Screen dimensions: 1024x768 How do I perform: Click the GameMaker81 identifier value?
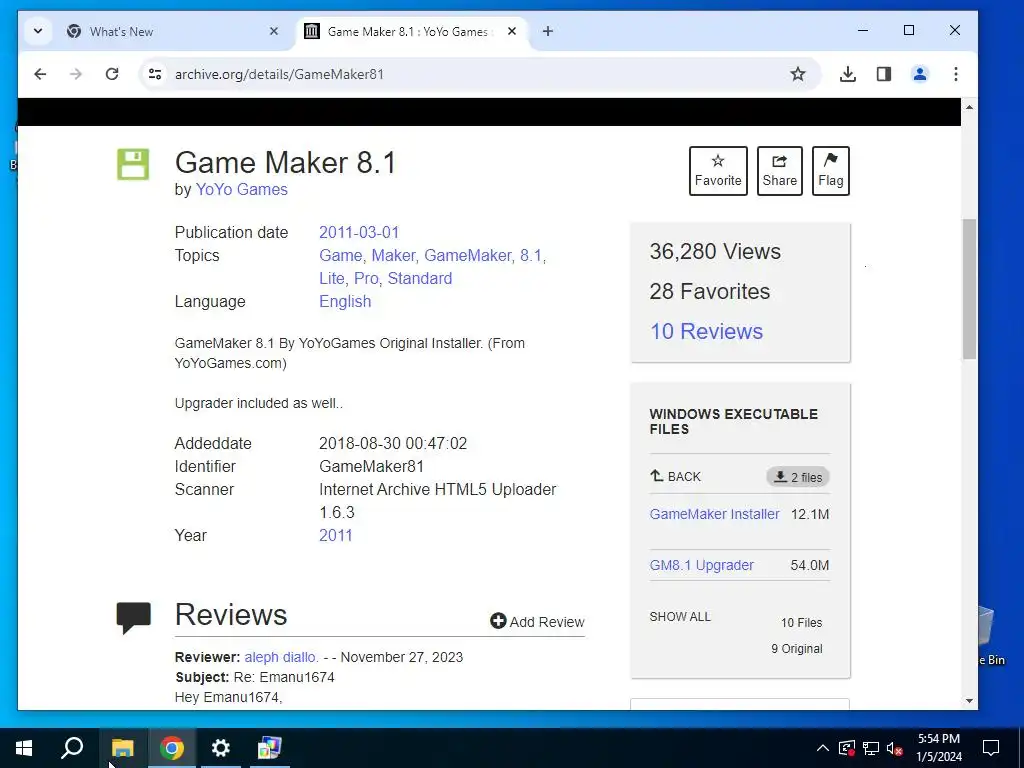pyautogui.click(x=371, y=466)
